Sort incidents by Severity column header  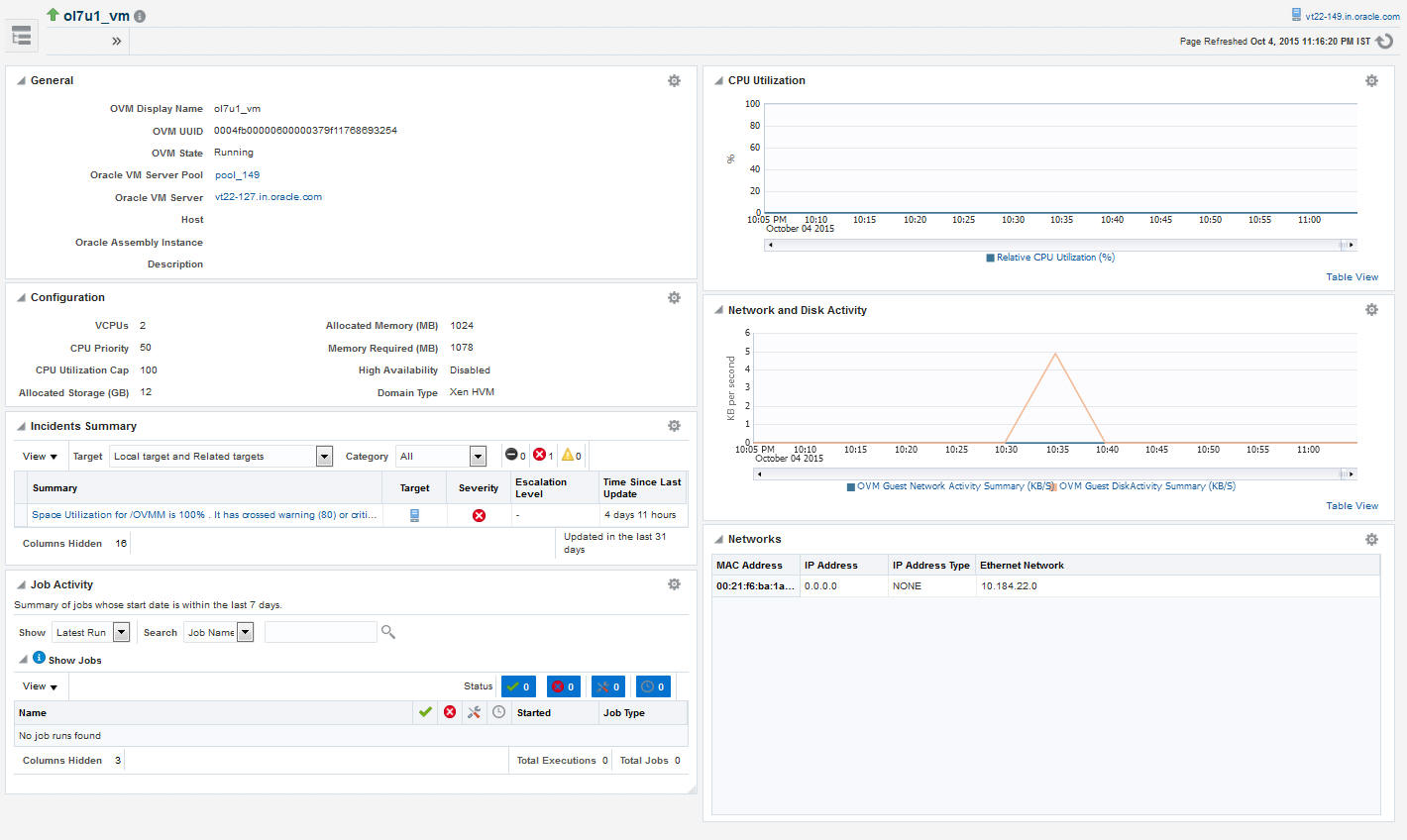pyautogui.click(x=479, y=487)
